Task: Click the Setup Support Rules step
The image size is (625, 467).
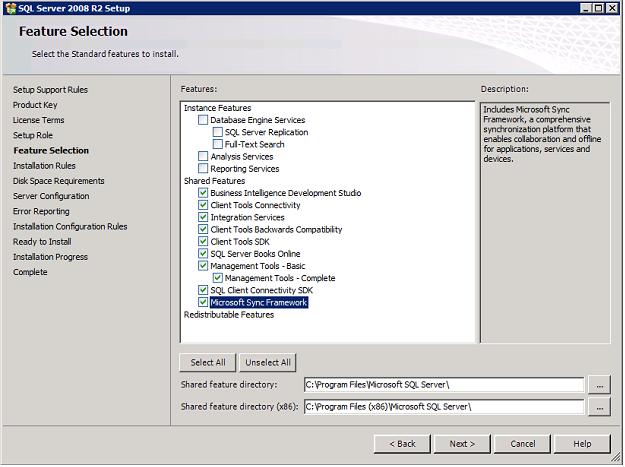Action: tap(50, 90)
